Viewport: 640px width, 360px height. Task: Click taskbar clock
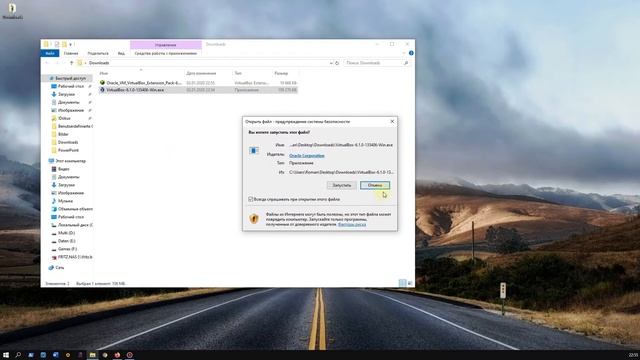pyautogui.click(x=633, y=355)
